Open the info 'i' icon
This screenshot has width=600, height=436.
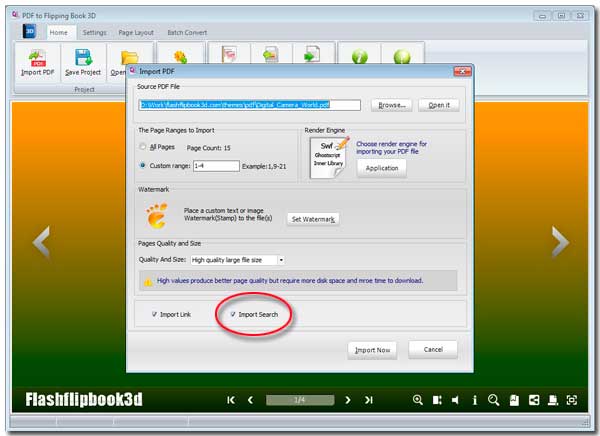coord(474,400)
